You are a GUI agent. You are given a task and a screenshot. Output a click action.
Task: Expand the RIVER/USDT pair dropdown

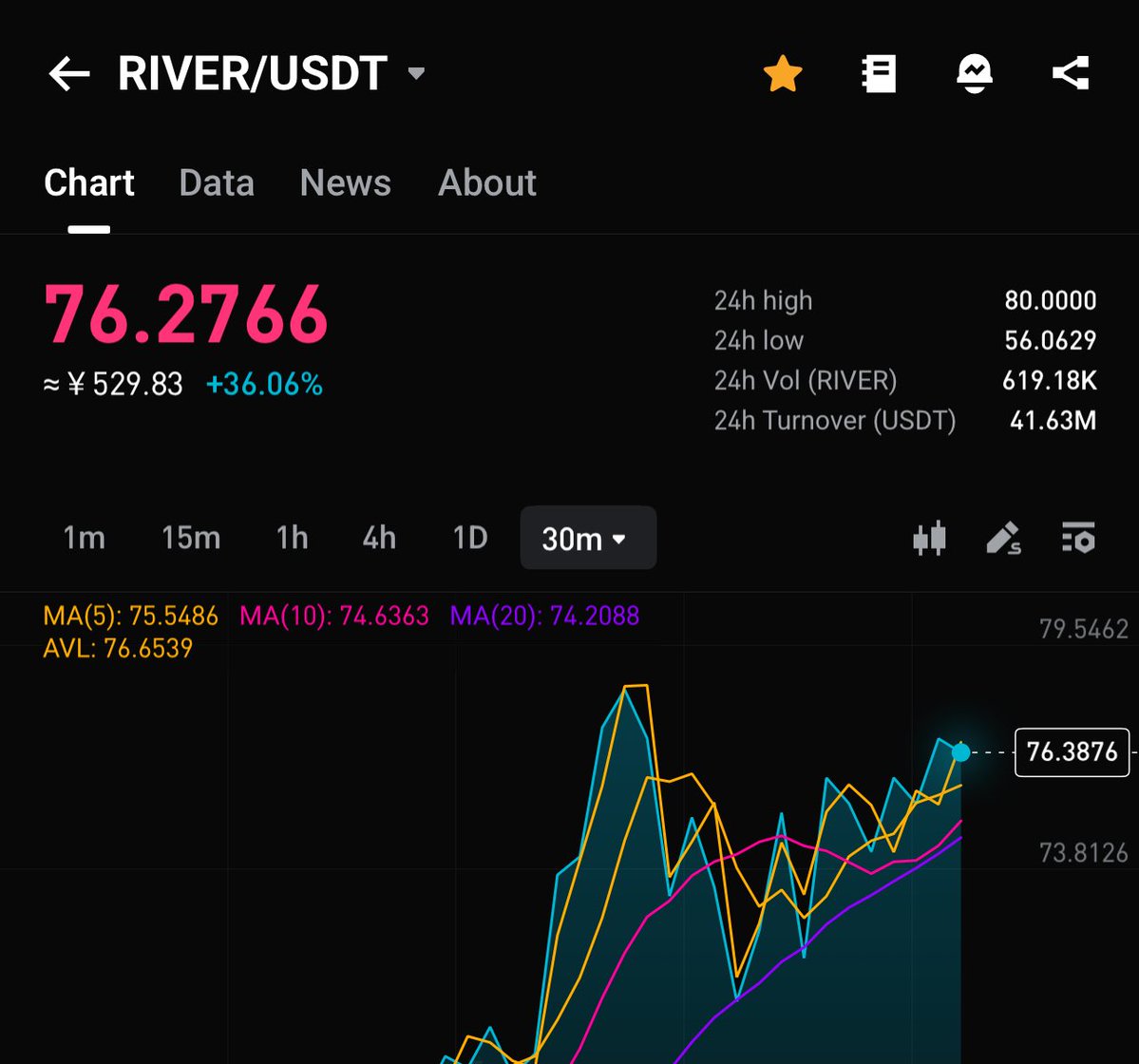416,74
